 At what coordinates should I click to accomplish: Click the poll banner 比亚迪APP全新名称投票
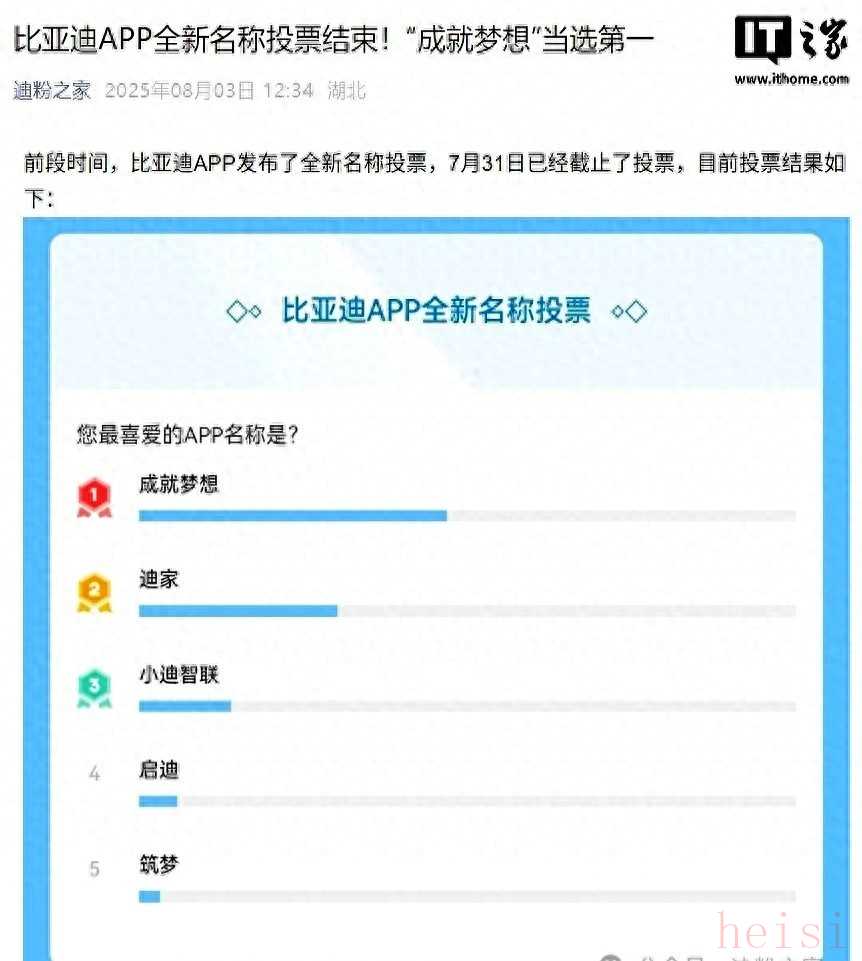pyautogui.click(x=437, y=310)
